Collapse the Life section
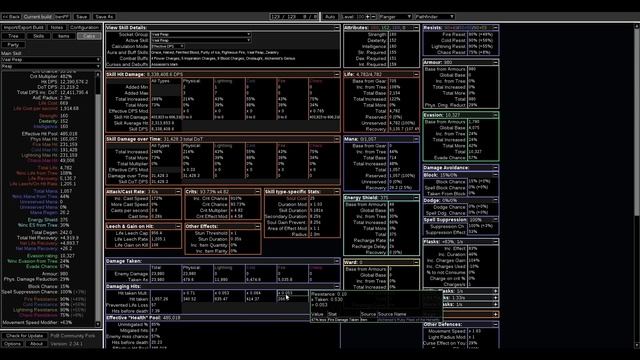Image resolution: width=640 pixels, height=360 pixels. coord(416,75)
